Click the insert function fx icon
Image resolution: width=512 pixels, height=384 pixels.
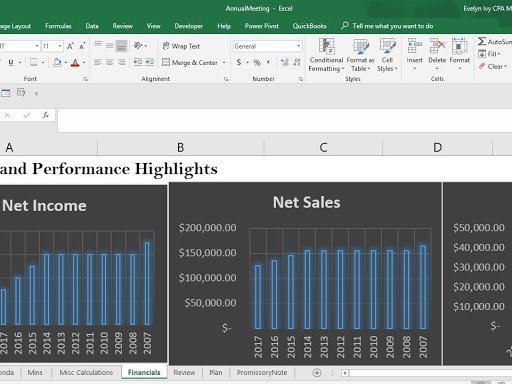[x=45, y=115]
